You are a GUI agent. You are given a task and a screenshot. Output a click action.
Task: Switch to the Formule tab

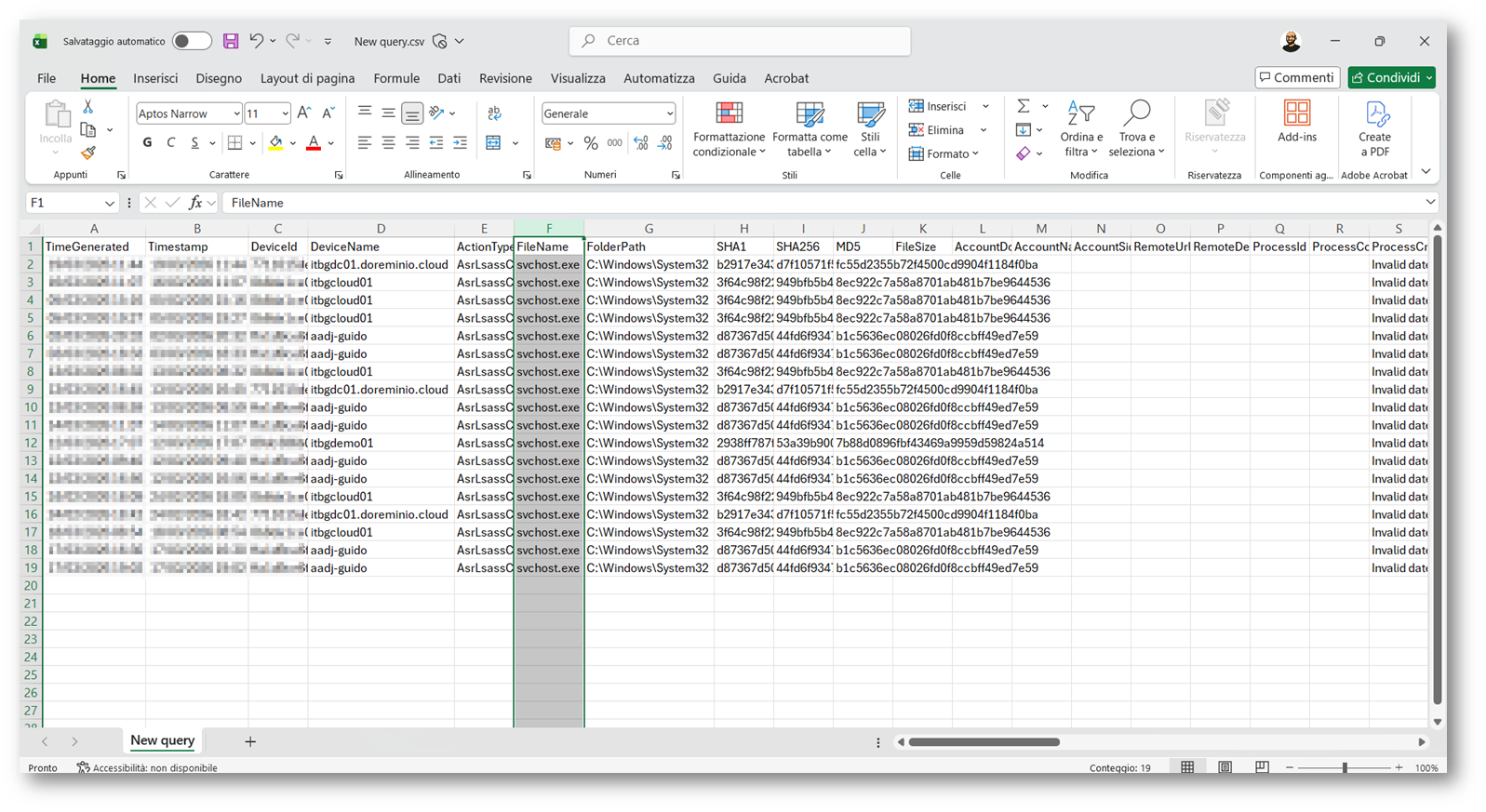pos(396,78)
